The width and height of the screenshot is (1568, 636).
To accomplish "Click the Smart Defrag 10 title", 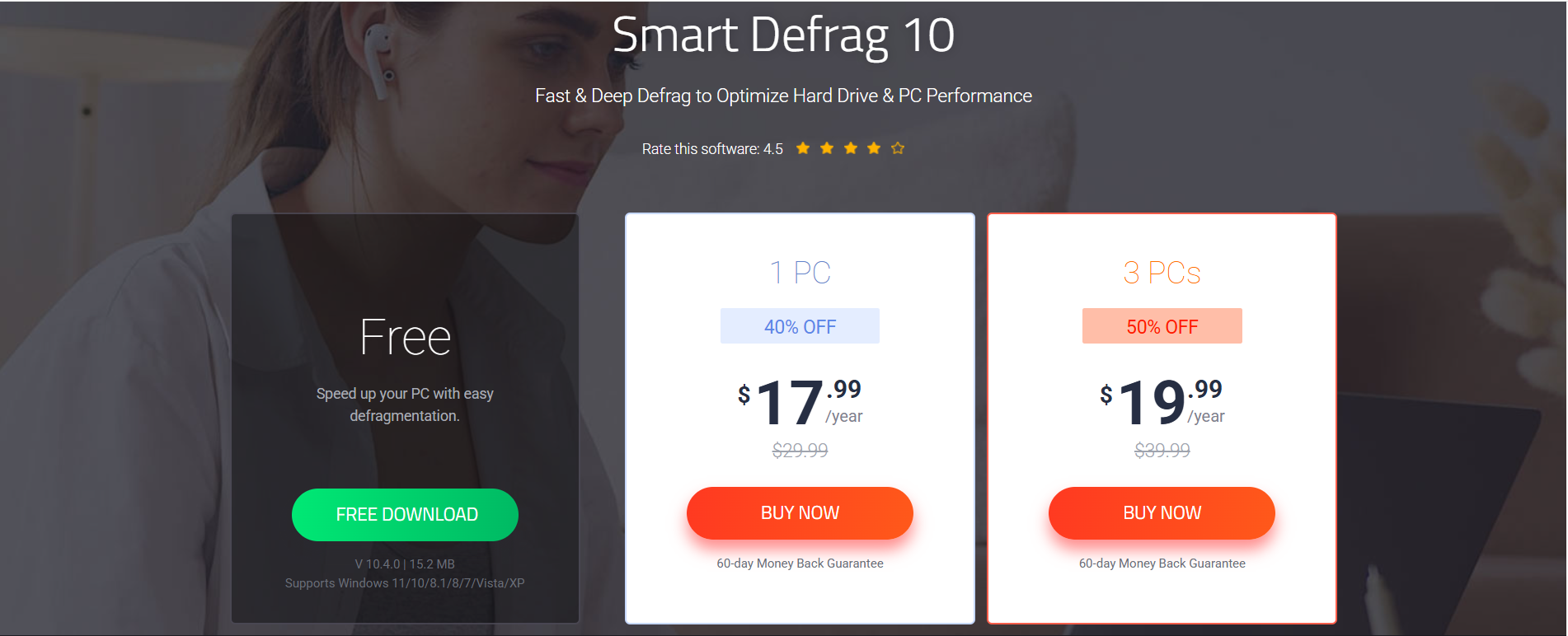I will 783,35.
